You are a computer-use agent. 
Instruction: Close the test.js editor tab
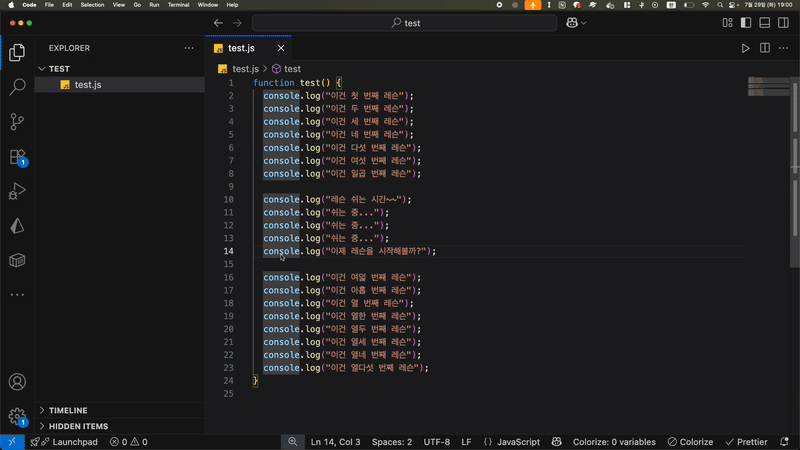(x=281, y=48)
